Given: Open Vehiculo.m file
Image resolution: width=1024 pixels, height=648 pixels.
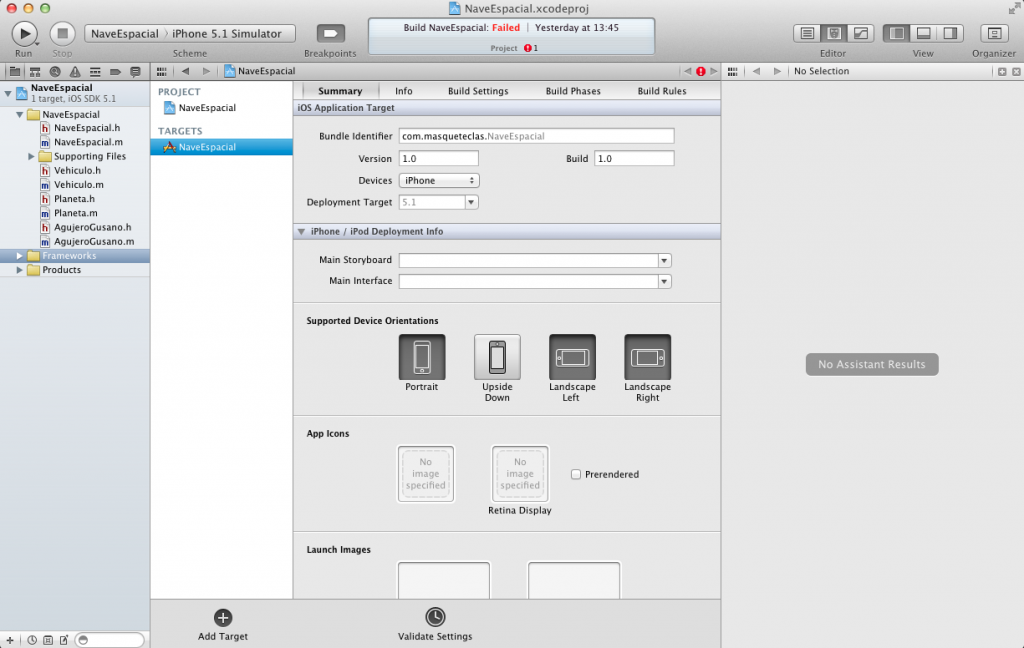Looking at the screenshot, I should tap(78, 185).
